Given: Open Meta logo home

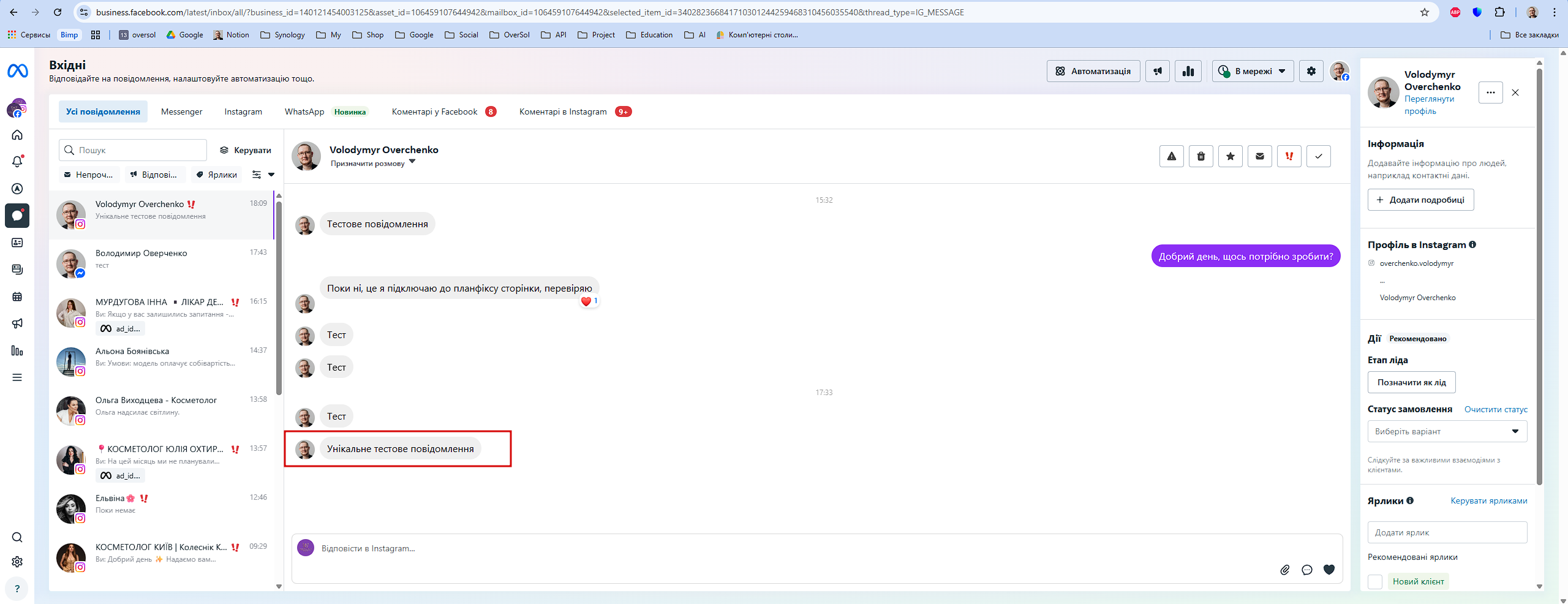Looking at the screenshot, I should click(x=17, y=72).
